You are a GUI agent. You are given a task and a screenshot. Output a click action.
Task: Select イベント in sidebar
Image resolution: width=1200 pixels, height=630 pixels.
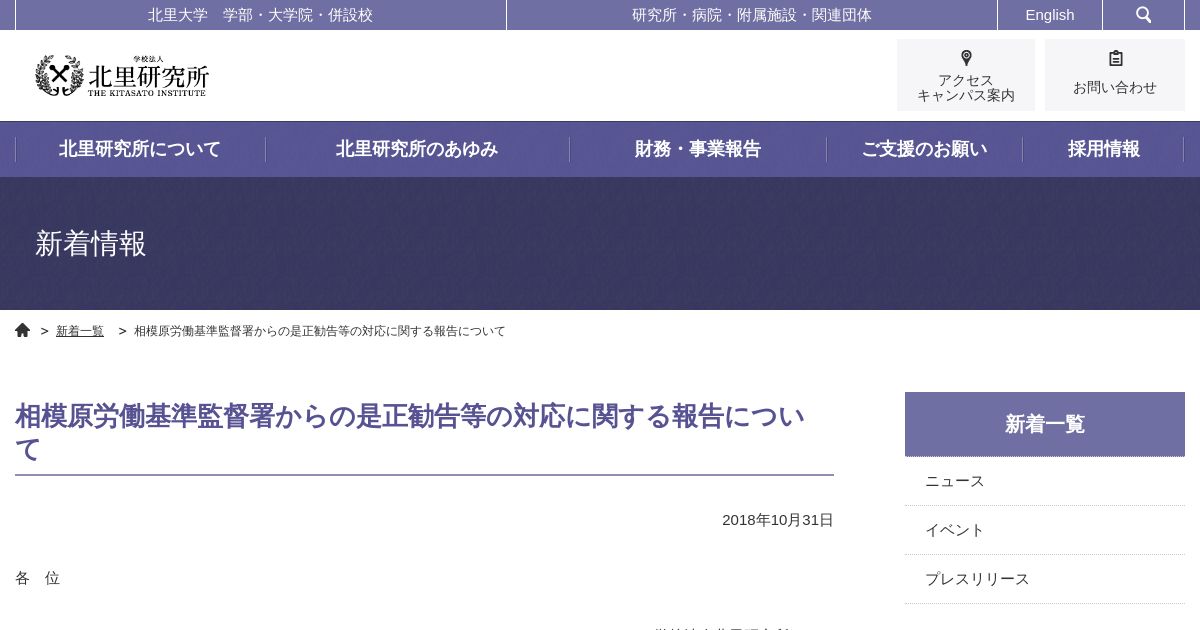pyautogui.click(x=1045, y=530)
